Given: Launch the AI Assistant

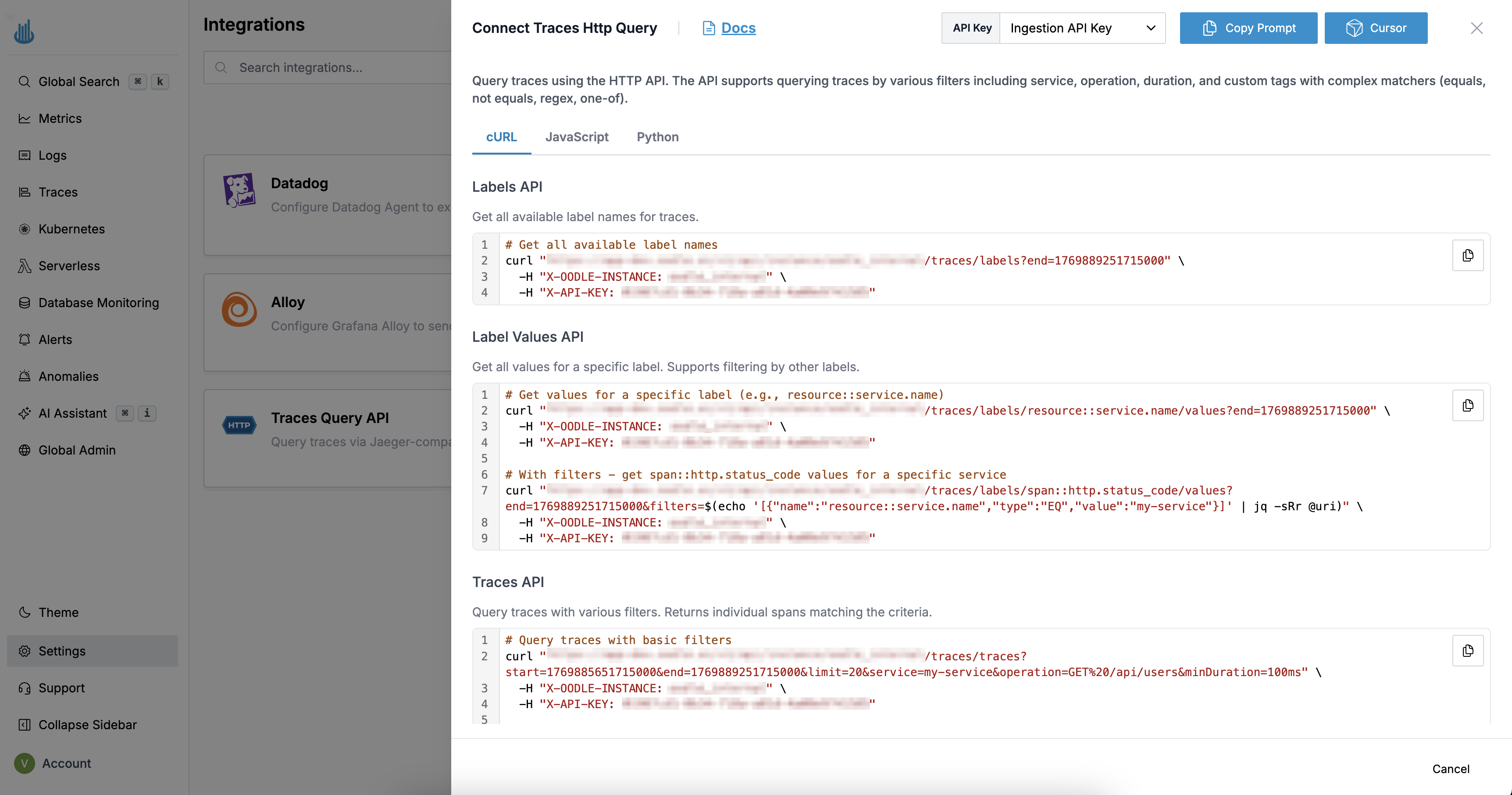Looking at the screenshot, I should tap(72, 413).
